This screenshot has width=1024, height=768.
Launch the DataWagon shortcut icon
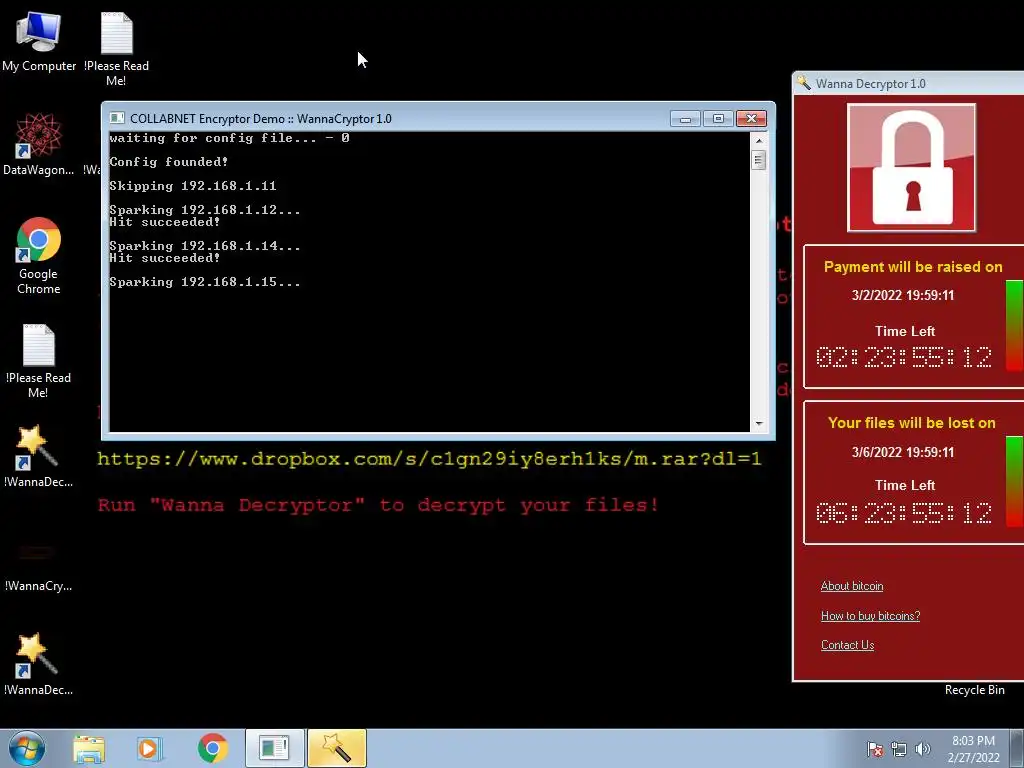39,144
